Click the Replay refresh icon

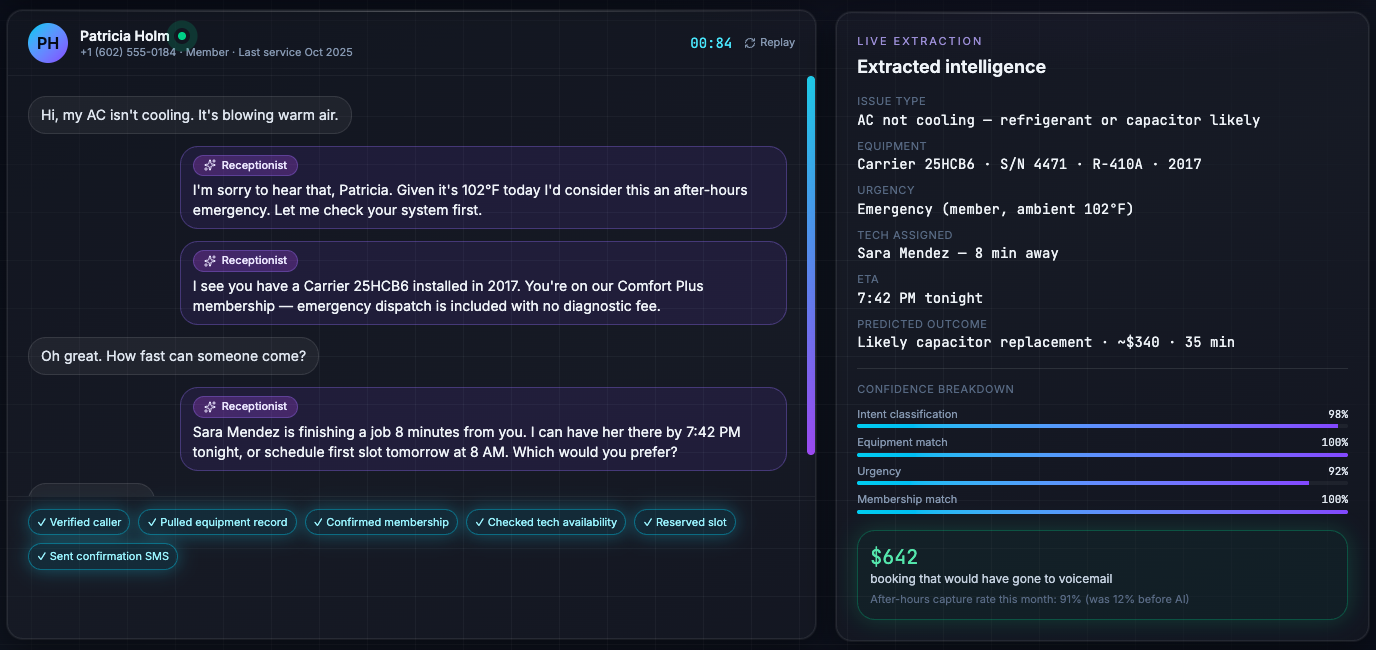750,43
